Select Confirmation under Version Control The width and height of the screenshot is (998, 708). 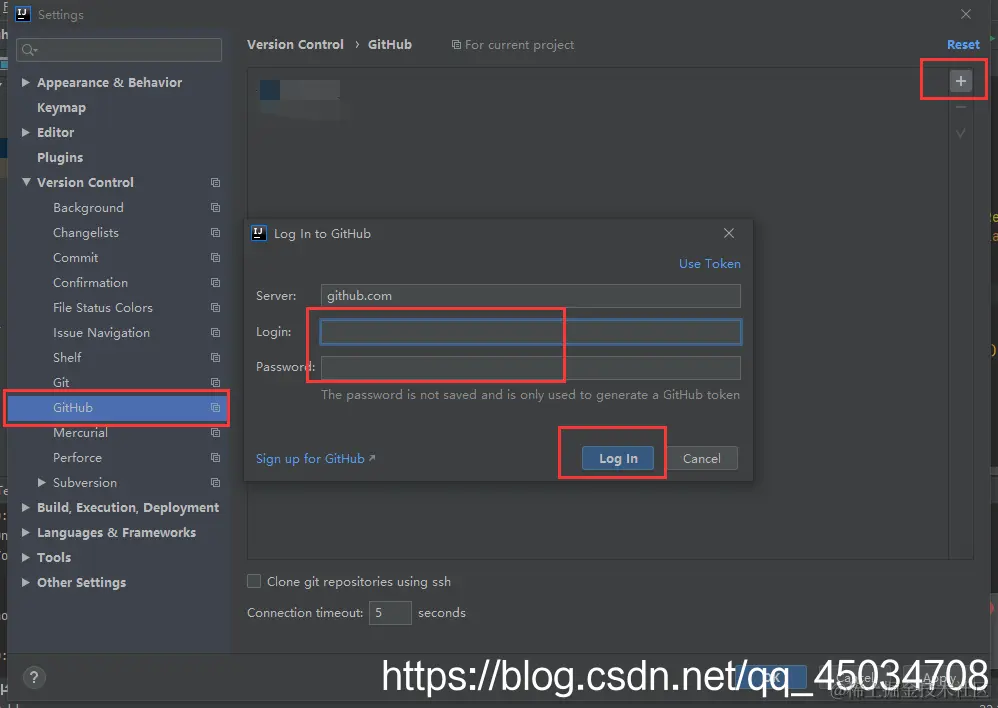point(90,282)
